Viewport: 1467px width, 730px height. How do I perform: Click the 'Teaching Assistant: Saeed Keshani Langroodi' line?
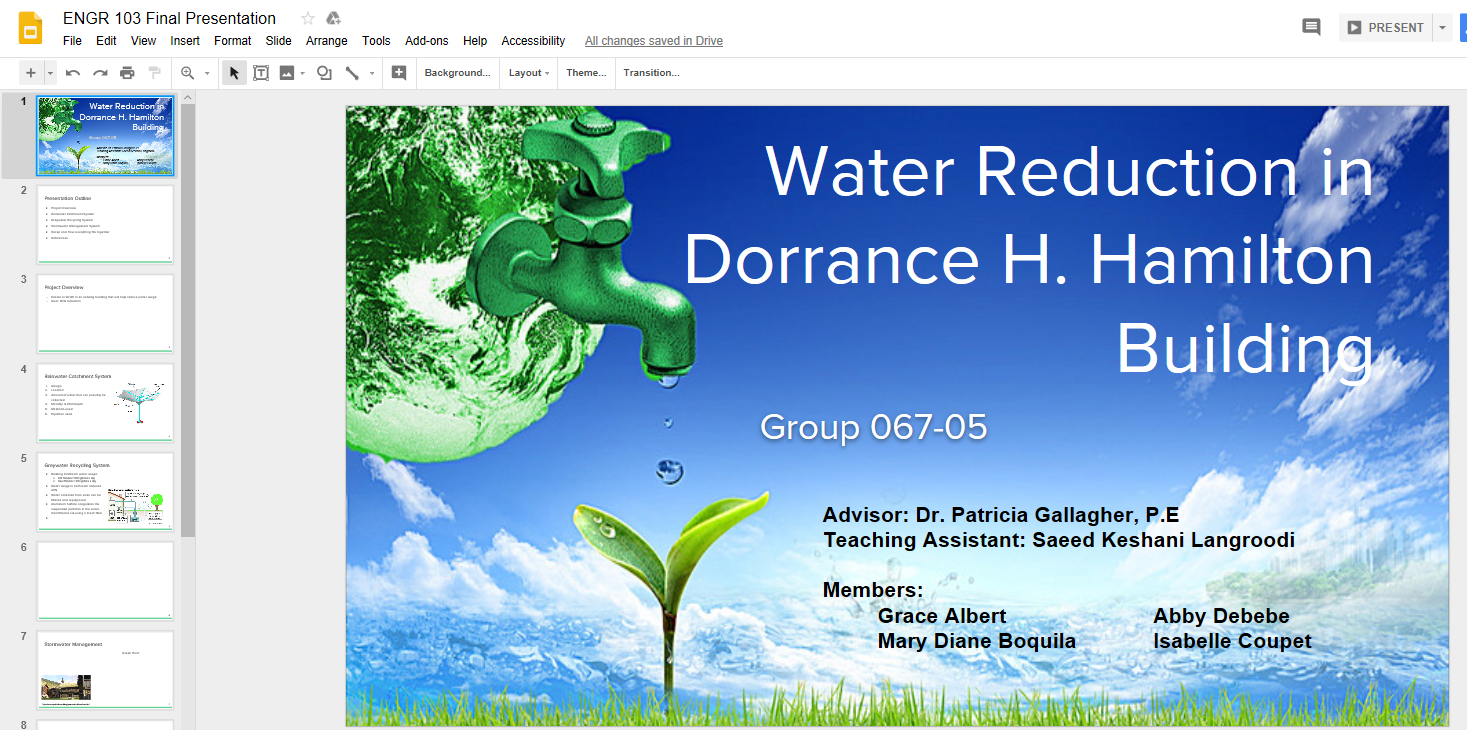coord(1059,540)
